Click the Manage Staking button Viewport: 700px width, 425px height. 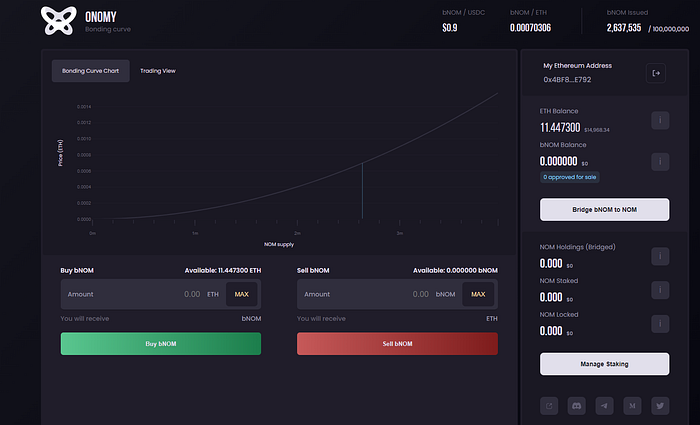point(604,364)
